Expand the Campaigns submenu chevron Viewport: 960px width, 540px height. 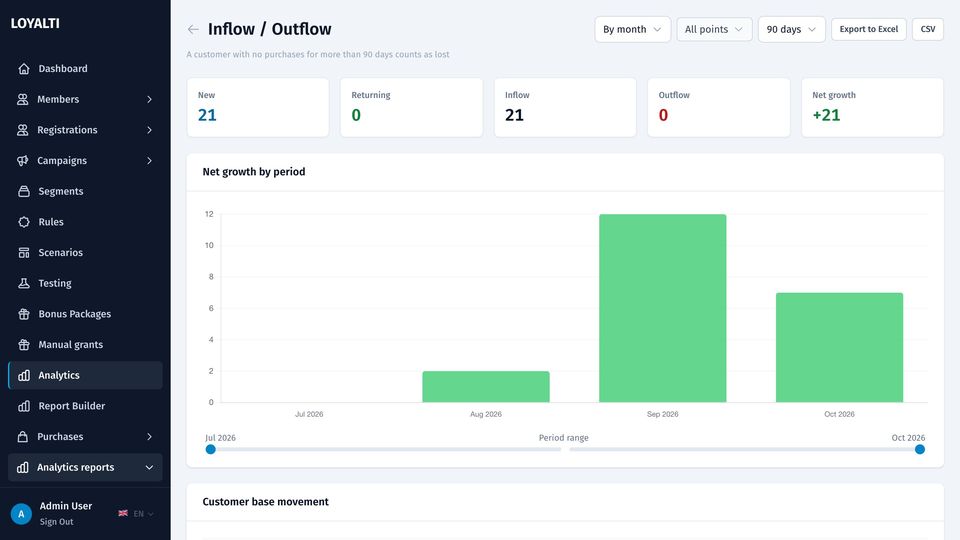149,160
